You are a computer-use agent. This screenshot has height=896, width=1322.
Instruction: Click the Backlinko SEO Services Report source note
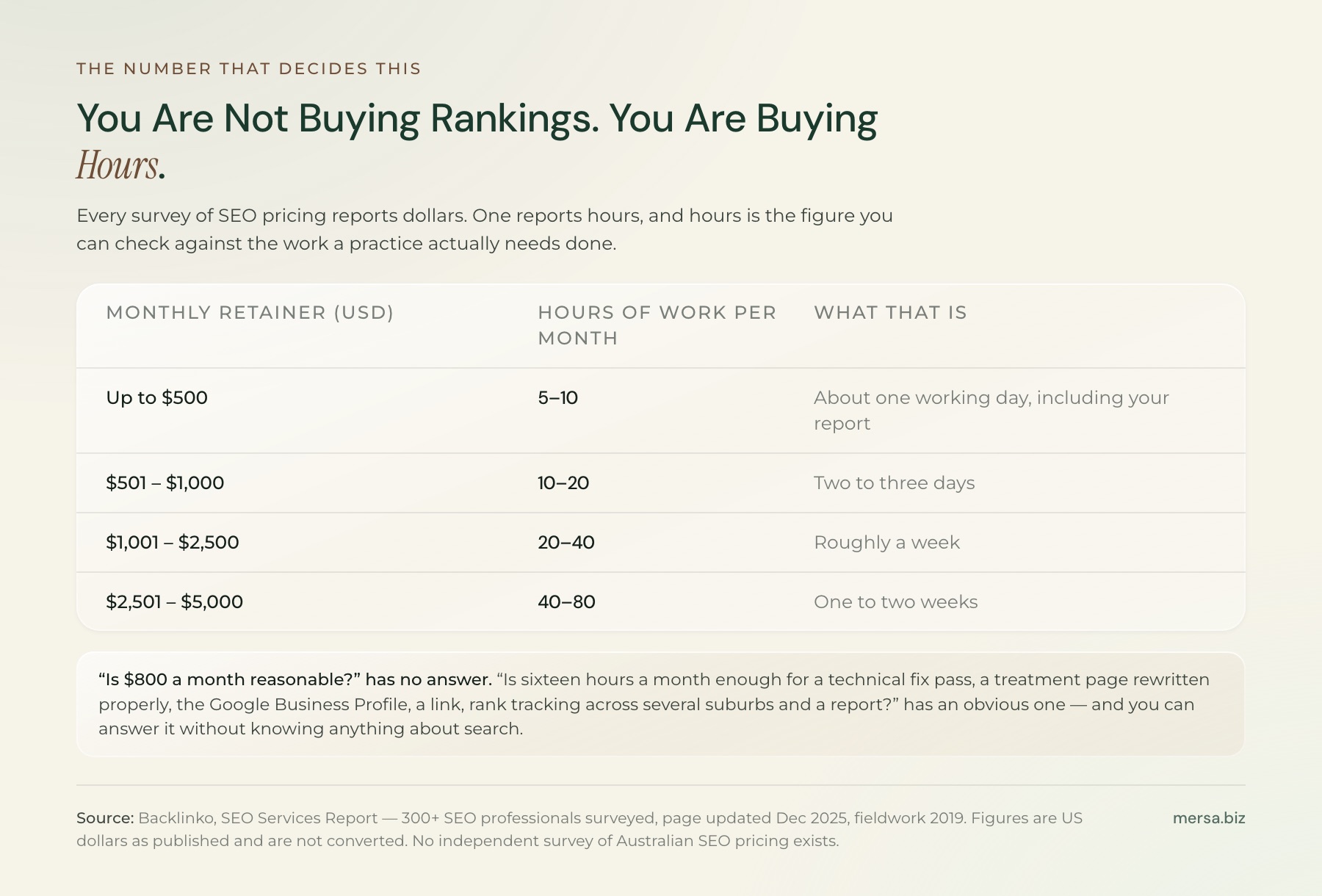click(579, 829)
